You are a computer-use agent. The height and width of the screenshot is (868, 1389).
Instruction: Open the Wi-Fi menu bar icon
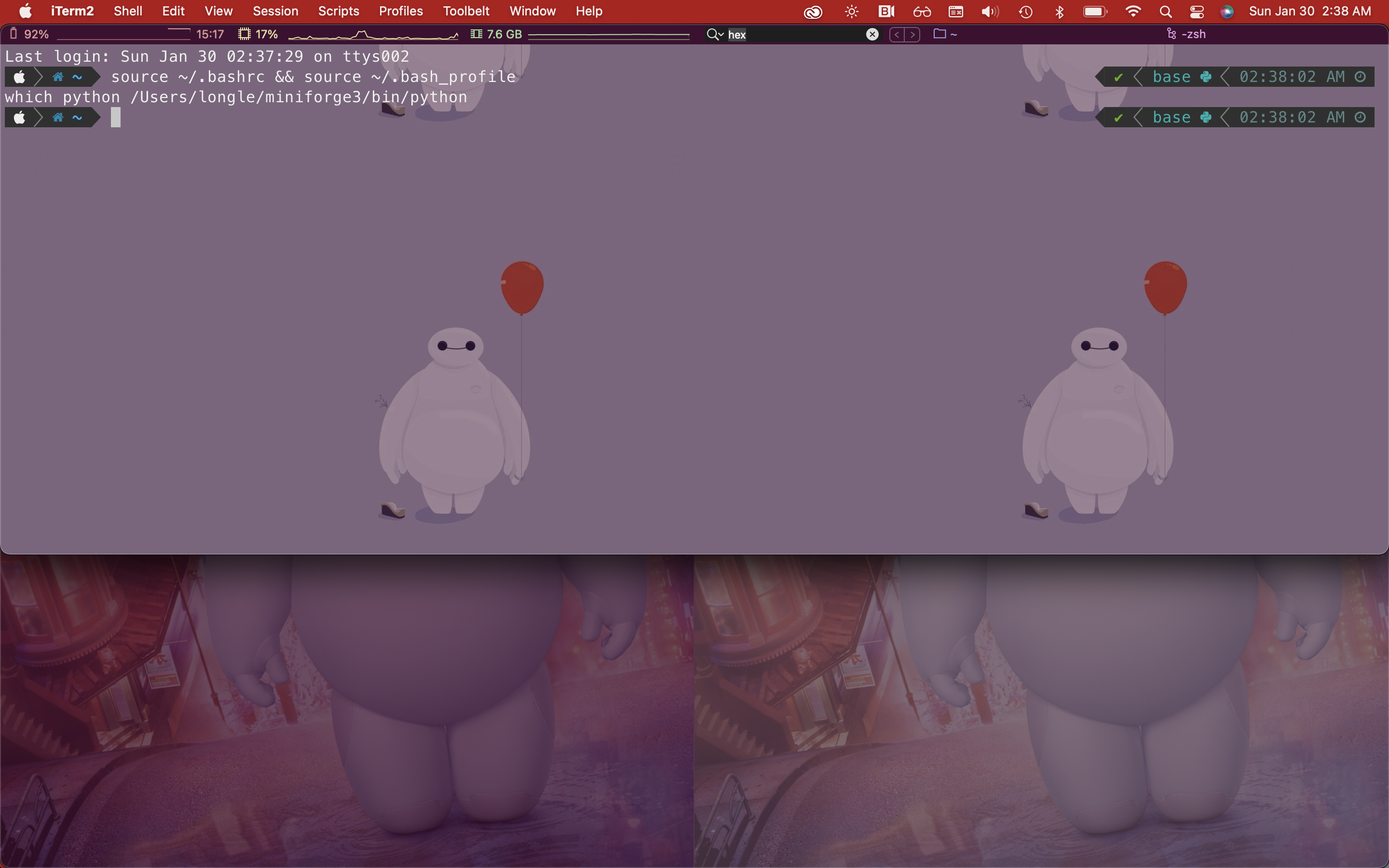[1132, 12]
